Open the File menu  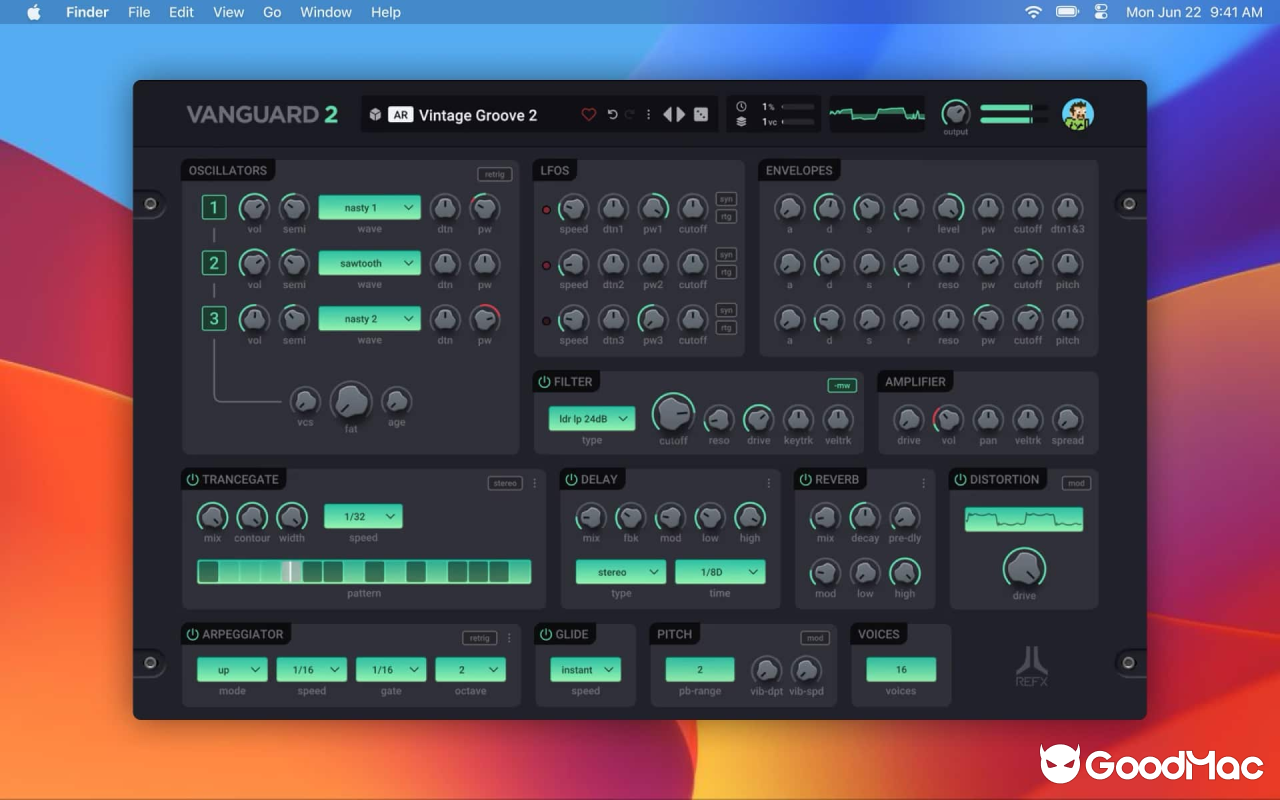(139, 12)
